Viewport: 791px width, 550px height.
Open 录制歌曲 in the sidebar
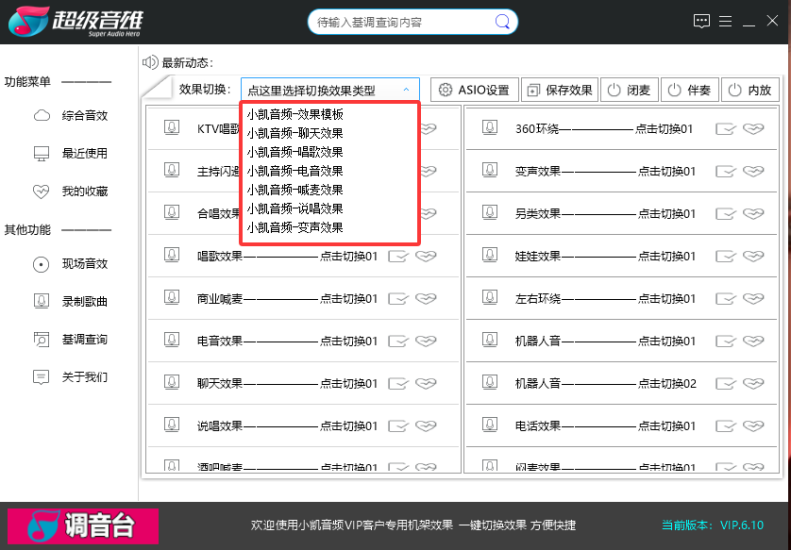[x=71, y=302]
